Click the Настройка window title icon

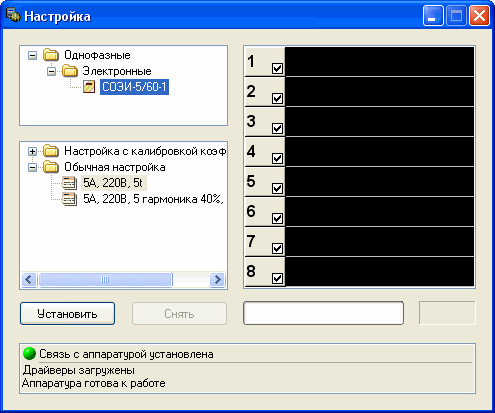click(13, 15)
